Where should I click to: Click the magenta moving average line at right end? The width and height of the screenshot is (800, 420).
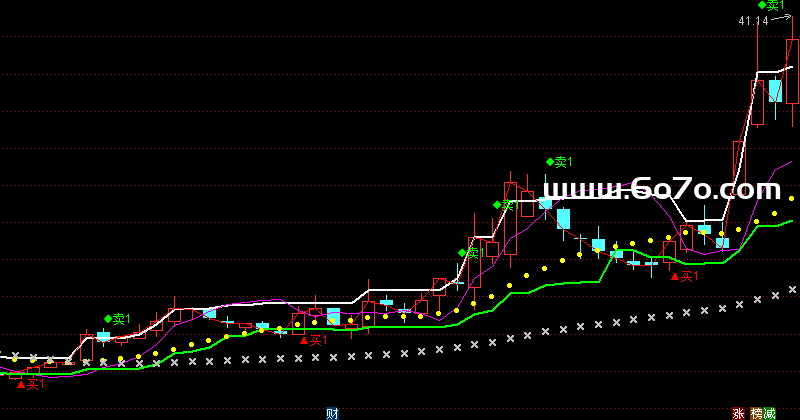[790, 161]
